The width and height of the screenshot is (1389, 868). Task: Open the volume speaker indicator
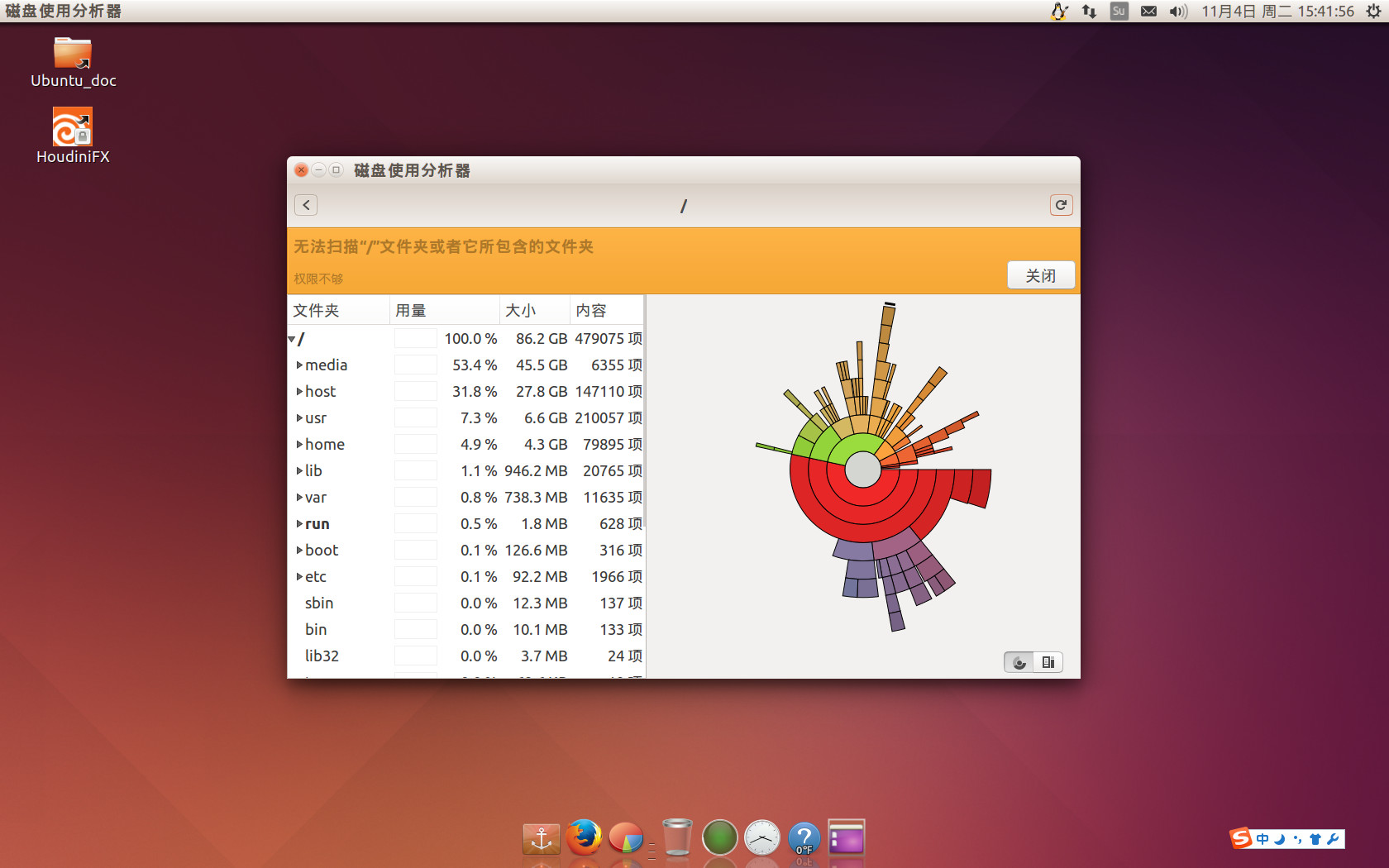pos(1178,11)
